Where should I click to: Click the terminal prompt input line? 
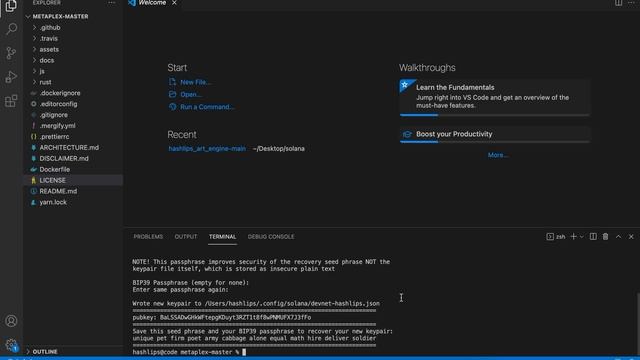click(189, 352)
